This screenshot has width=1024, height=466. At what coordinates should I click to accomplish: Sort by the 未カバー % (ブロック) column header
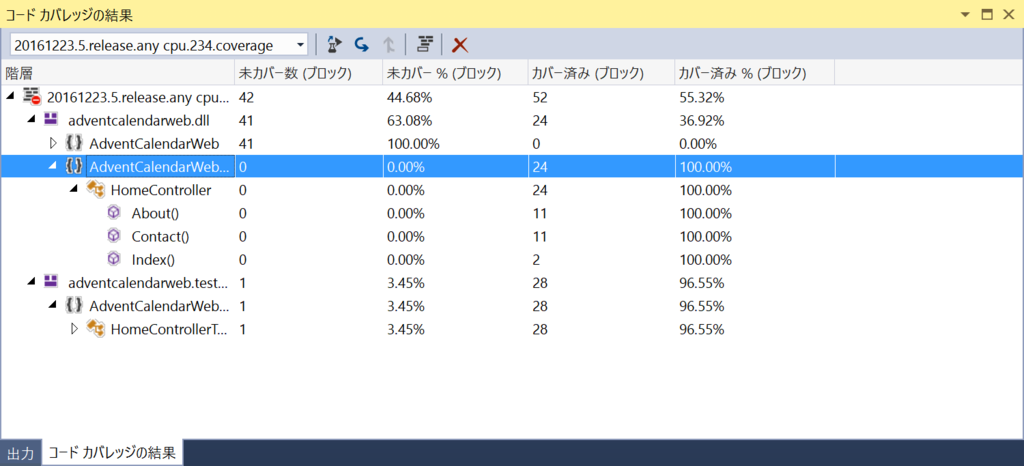[455, 73]
